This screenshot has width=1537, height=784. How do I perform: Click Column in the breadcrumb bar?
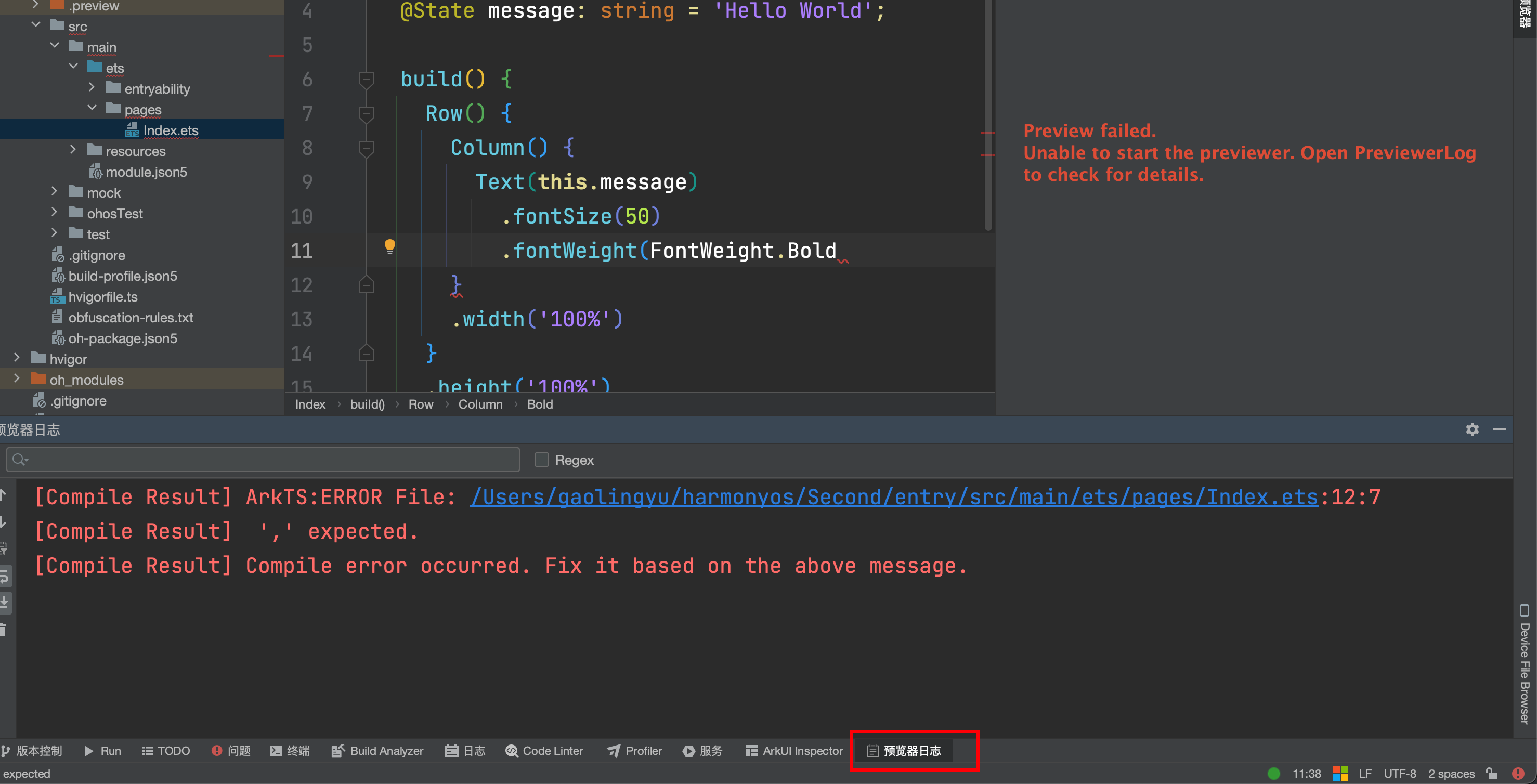[480, 404]
